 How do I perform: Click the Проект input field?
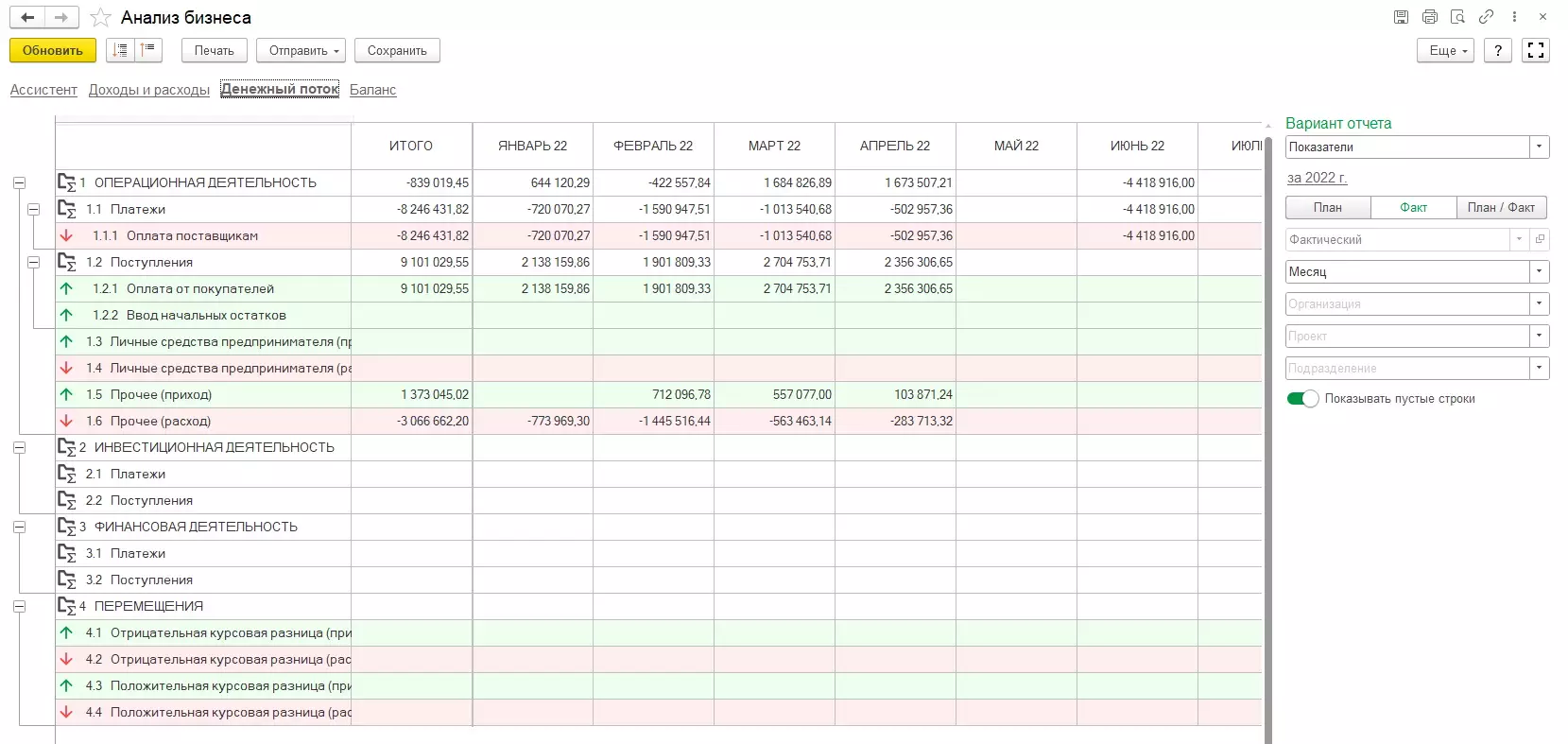(x=1408, y=336)
